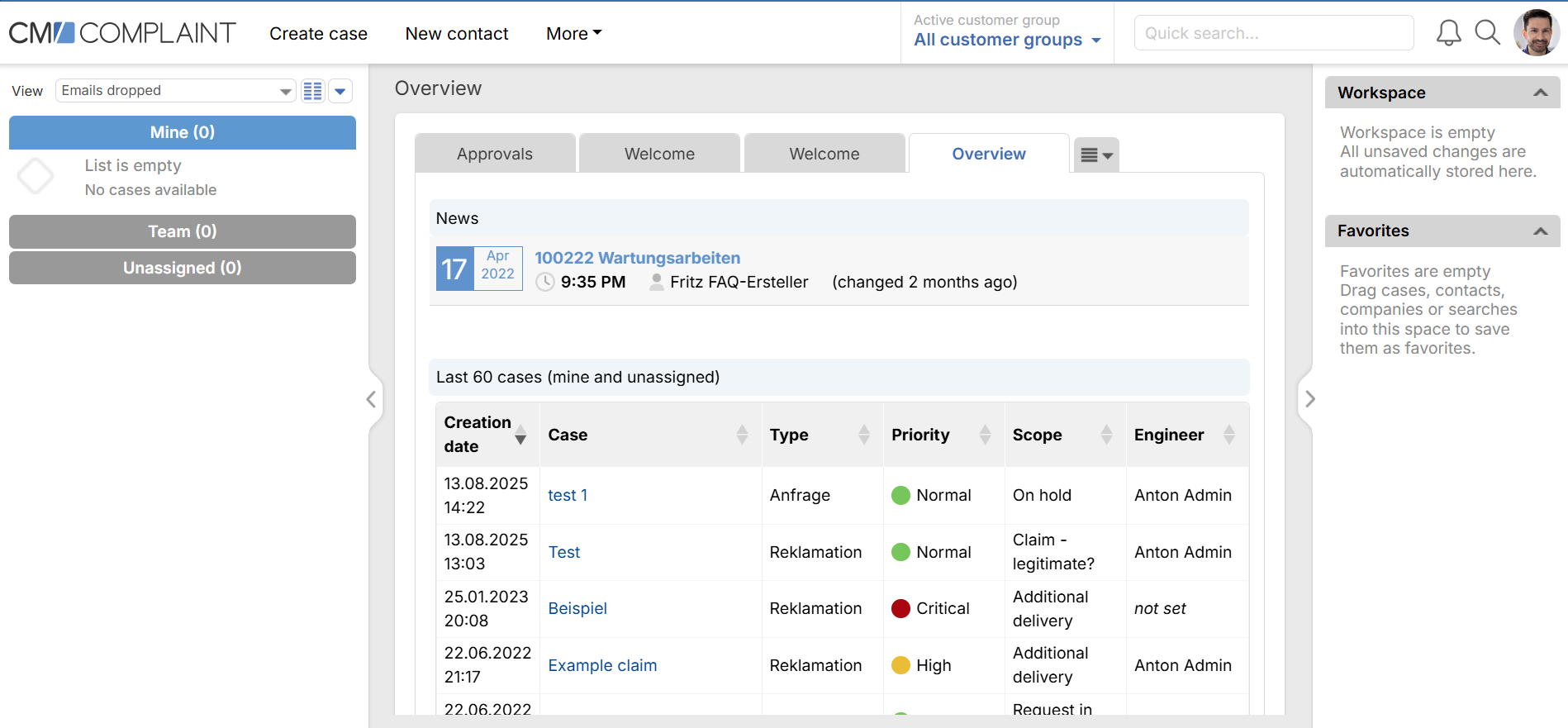The width and height of the screenshot is (1568, 728).
Task: Collapse the Workspace panel
Action: 1541,93
